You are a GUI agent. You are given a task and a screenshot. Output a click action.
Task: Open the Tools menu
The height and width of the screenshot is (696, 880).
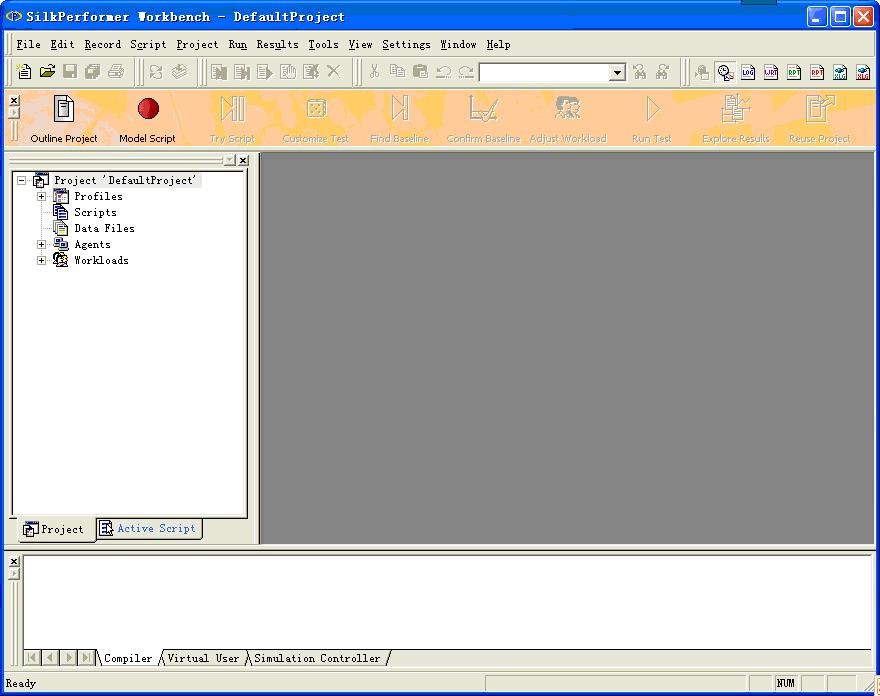point(323,44)
